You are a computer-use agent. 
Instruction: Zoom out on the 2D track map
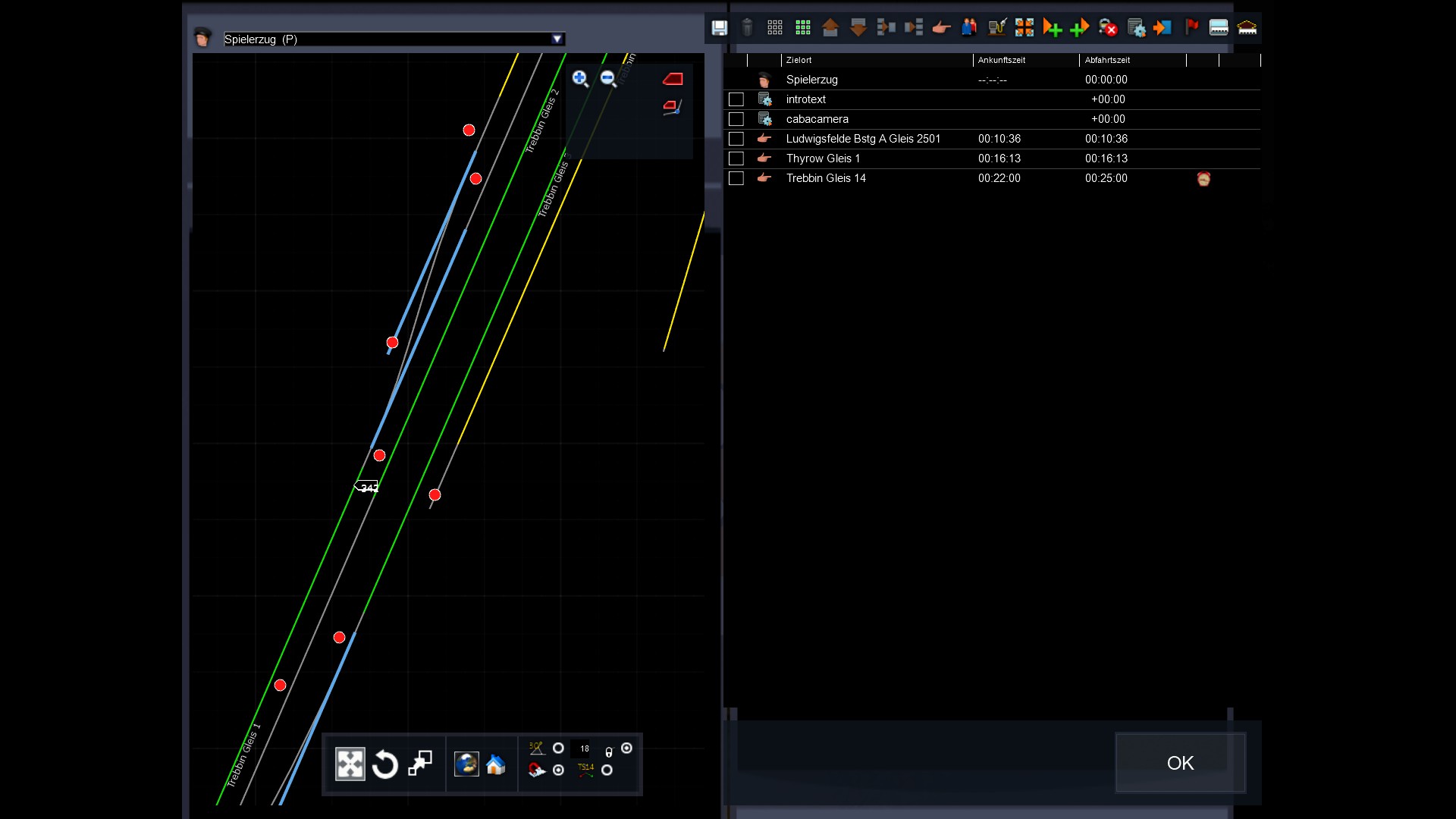coord(608,79)
